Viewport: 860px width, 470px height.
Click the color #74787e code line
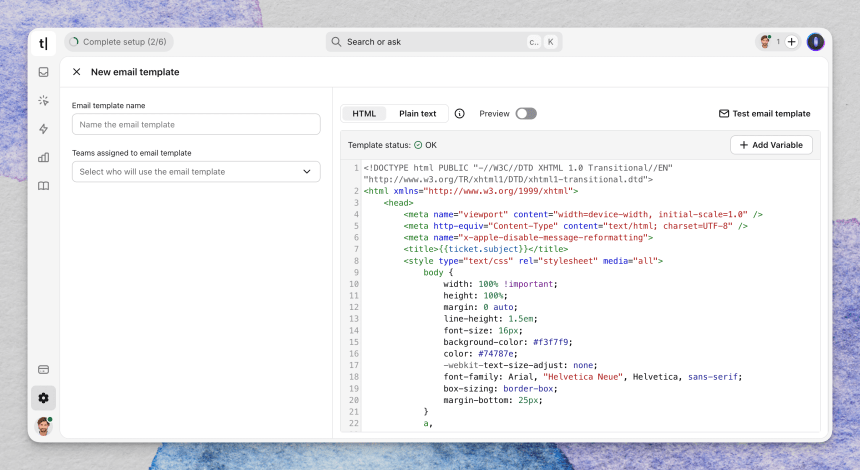(480, 354)
